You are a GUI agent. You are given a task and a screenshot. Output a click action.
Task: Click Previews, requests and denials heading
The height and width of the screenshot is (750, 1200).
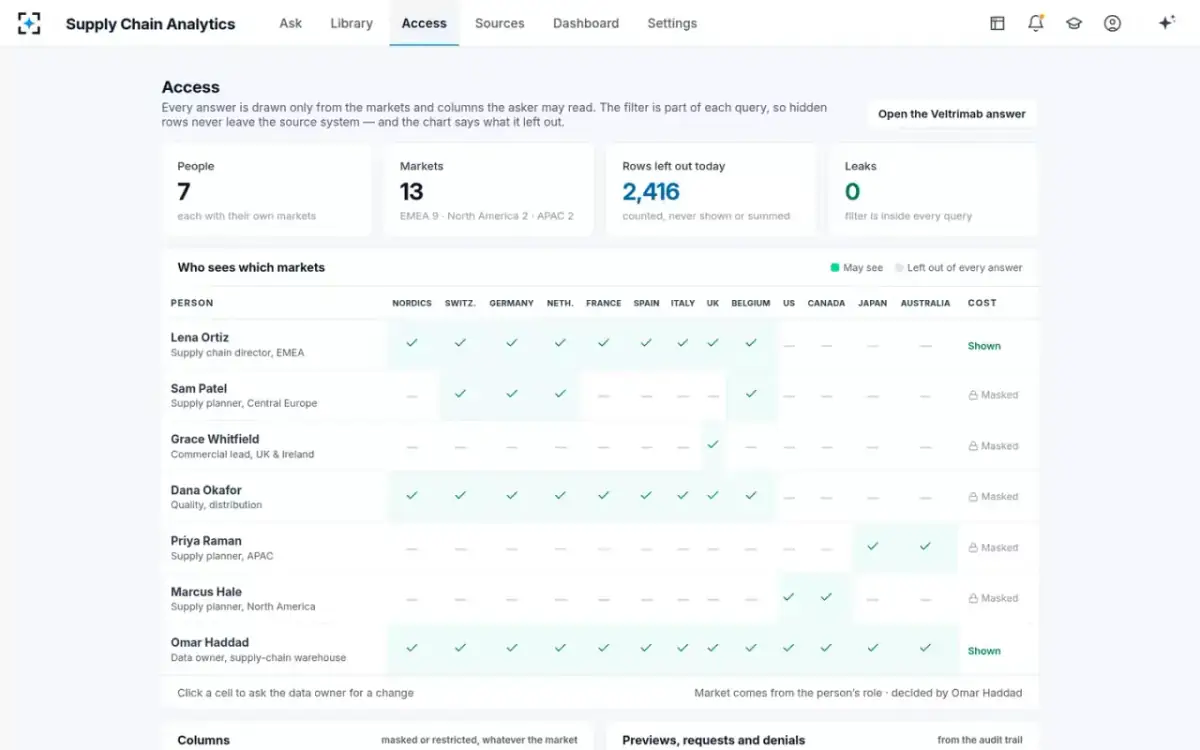714,740
